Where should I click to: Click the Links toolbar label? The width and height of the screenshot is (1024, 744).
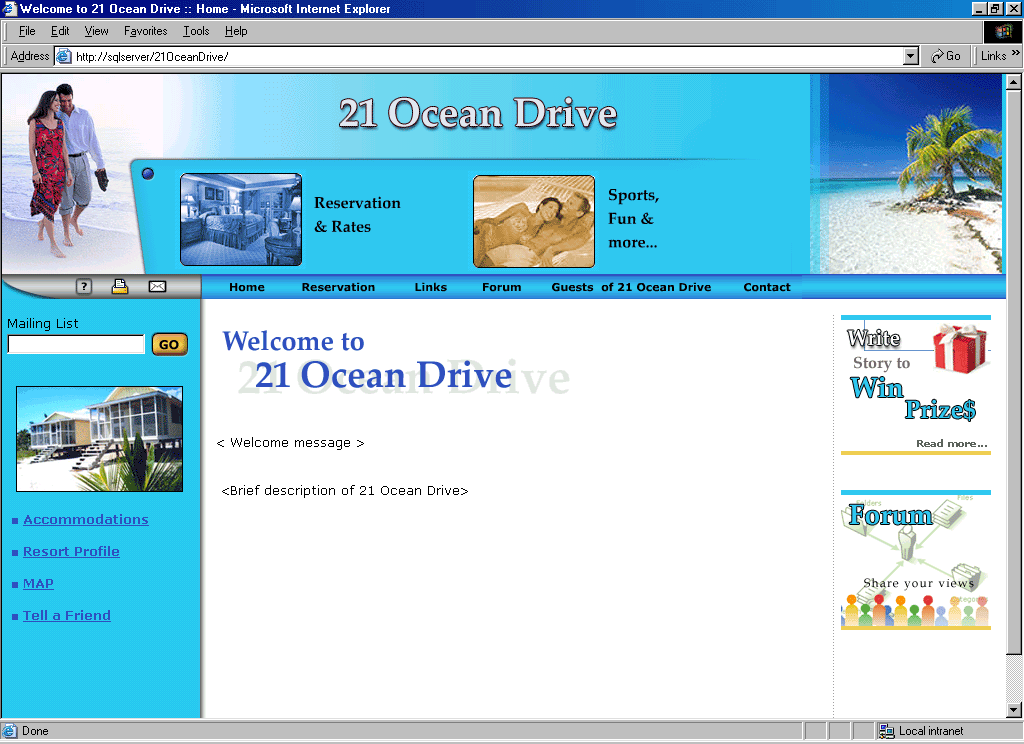click(x=993, y=56)
